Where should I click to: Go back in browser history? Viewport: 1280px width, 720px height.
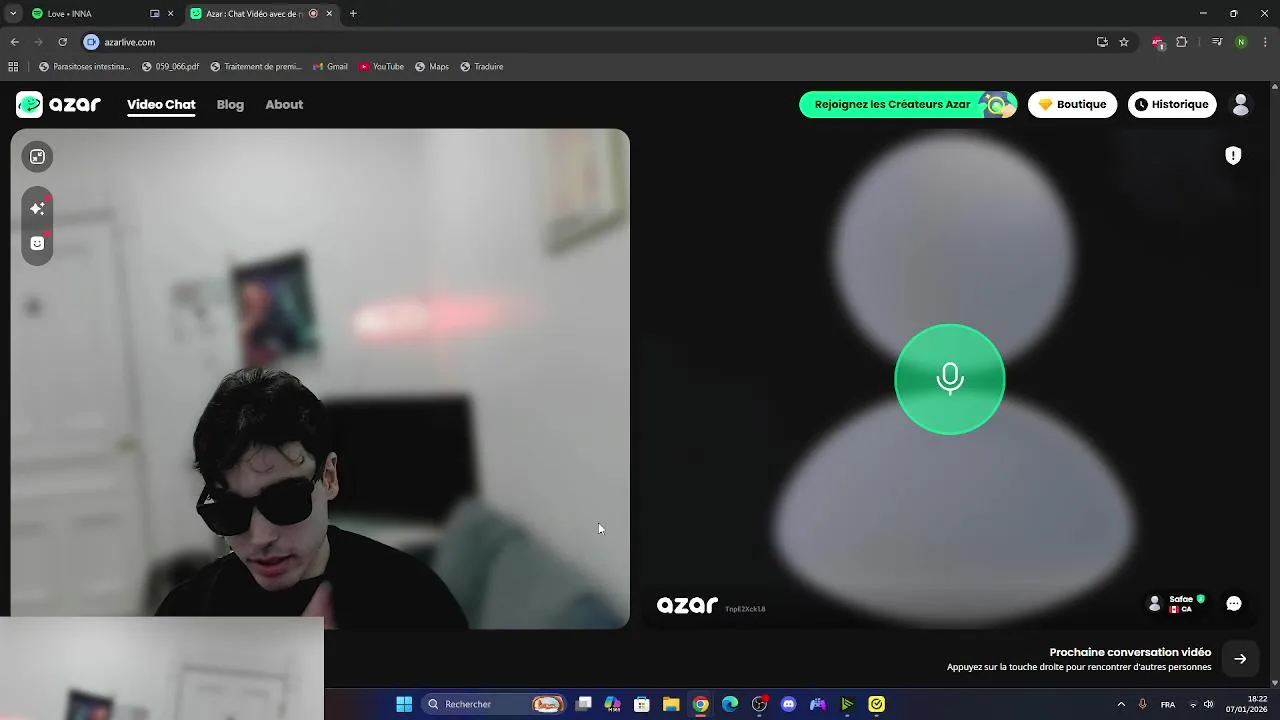pyautogui.click(x=14, y=42)
